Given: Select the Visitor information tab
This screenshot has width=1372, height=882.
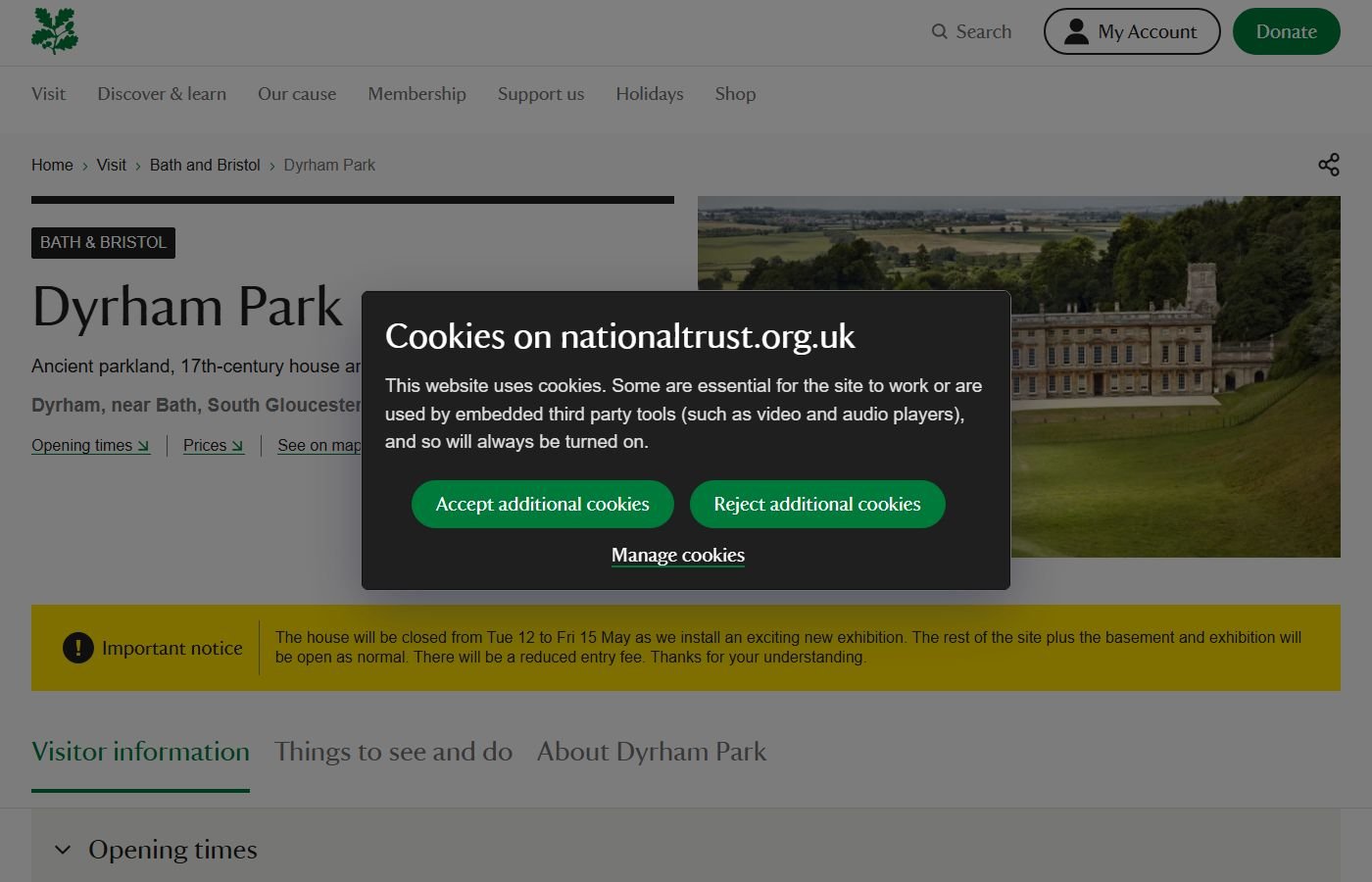Looking at the screenshot, I should 140,752.
